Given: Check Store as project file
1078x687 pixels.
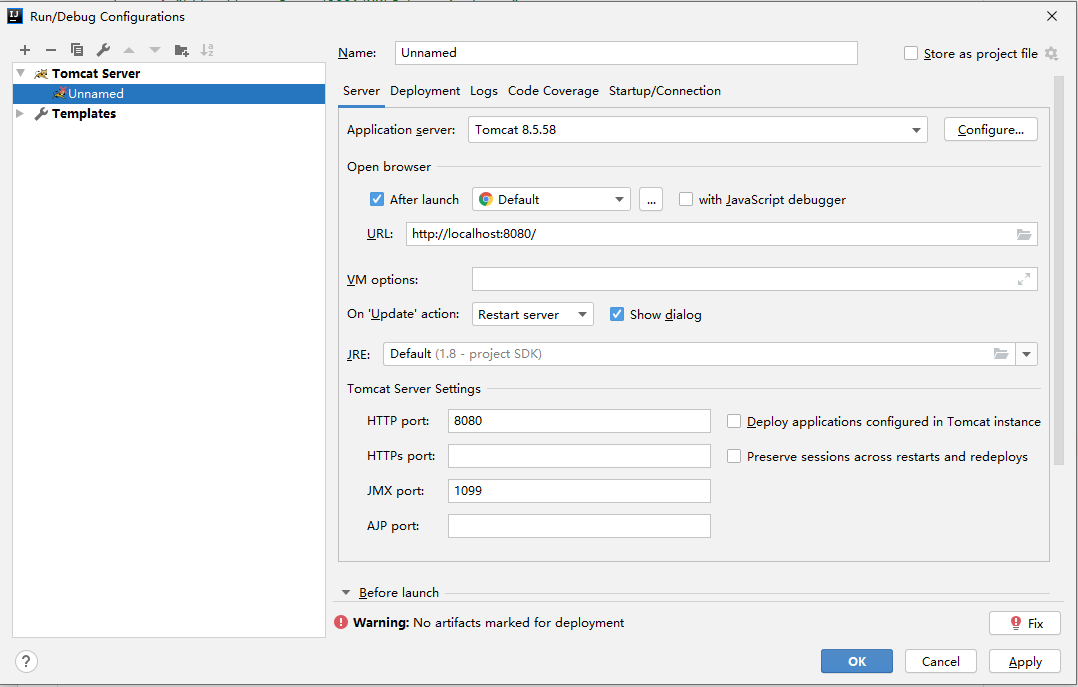Looking at the screenshot, I should click(x=911, y=54).
